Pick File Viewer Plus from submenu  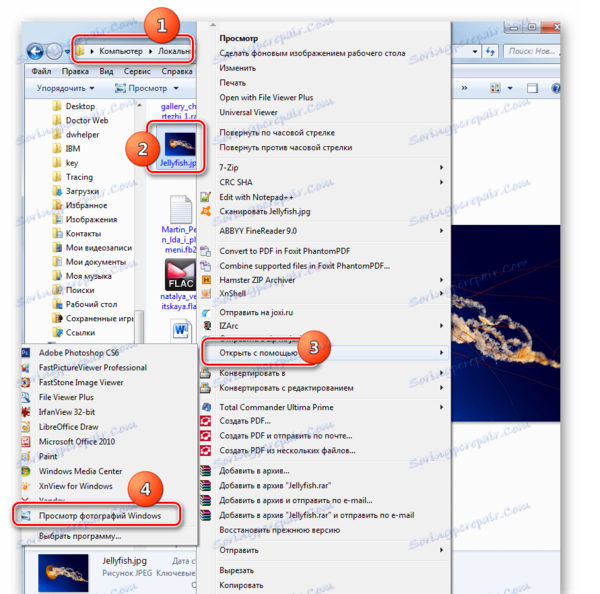(66, 397)
